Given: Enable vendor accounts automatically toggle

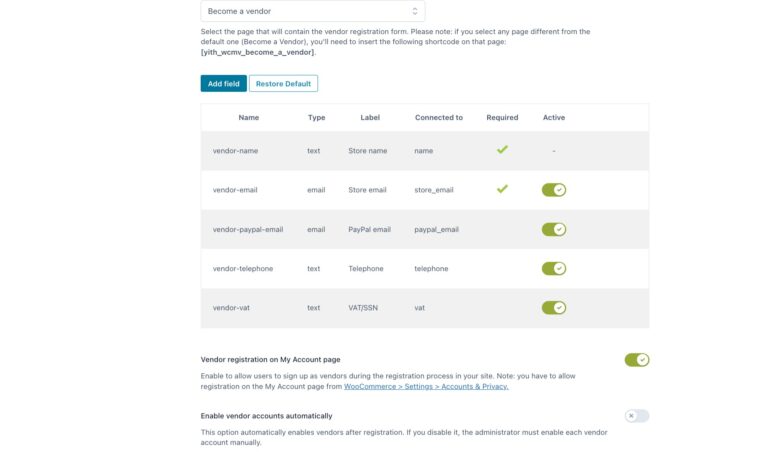Looking at the screenshot, I should coord(636,416).
